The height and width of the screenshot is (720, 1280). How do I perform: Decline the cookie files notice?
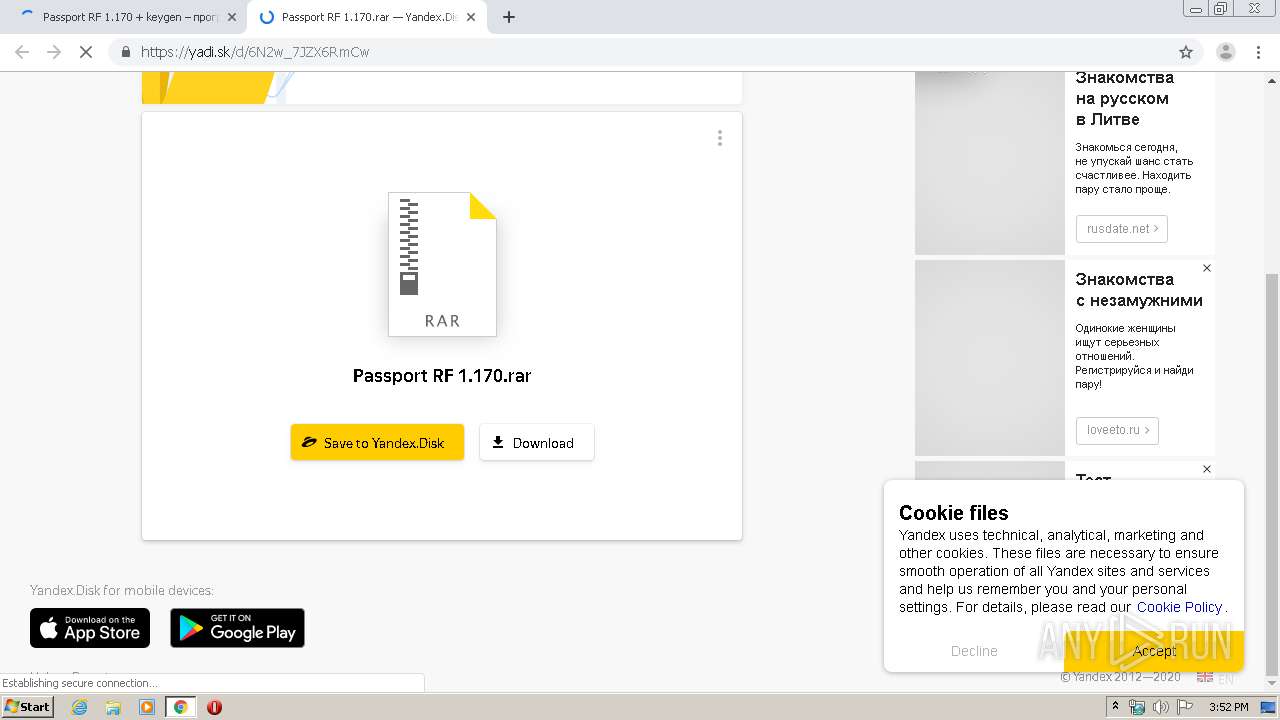974,651
